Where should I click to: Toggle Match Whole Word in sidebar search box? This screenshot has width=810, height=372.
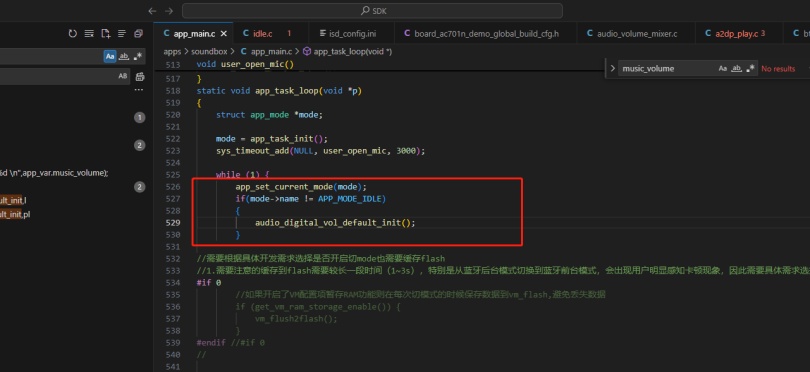(124, 56)
